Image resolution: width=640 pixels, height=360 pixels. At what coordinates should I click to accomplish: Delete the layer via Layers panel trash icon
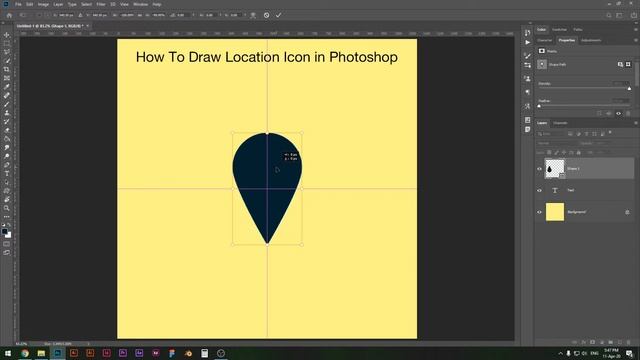629,342
